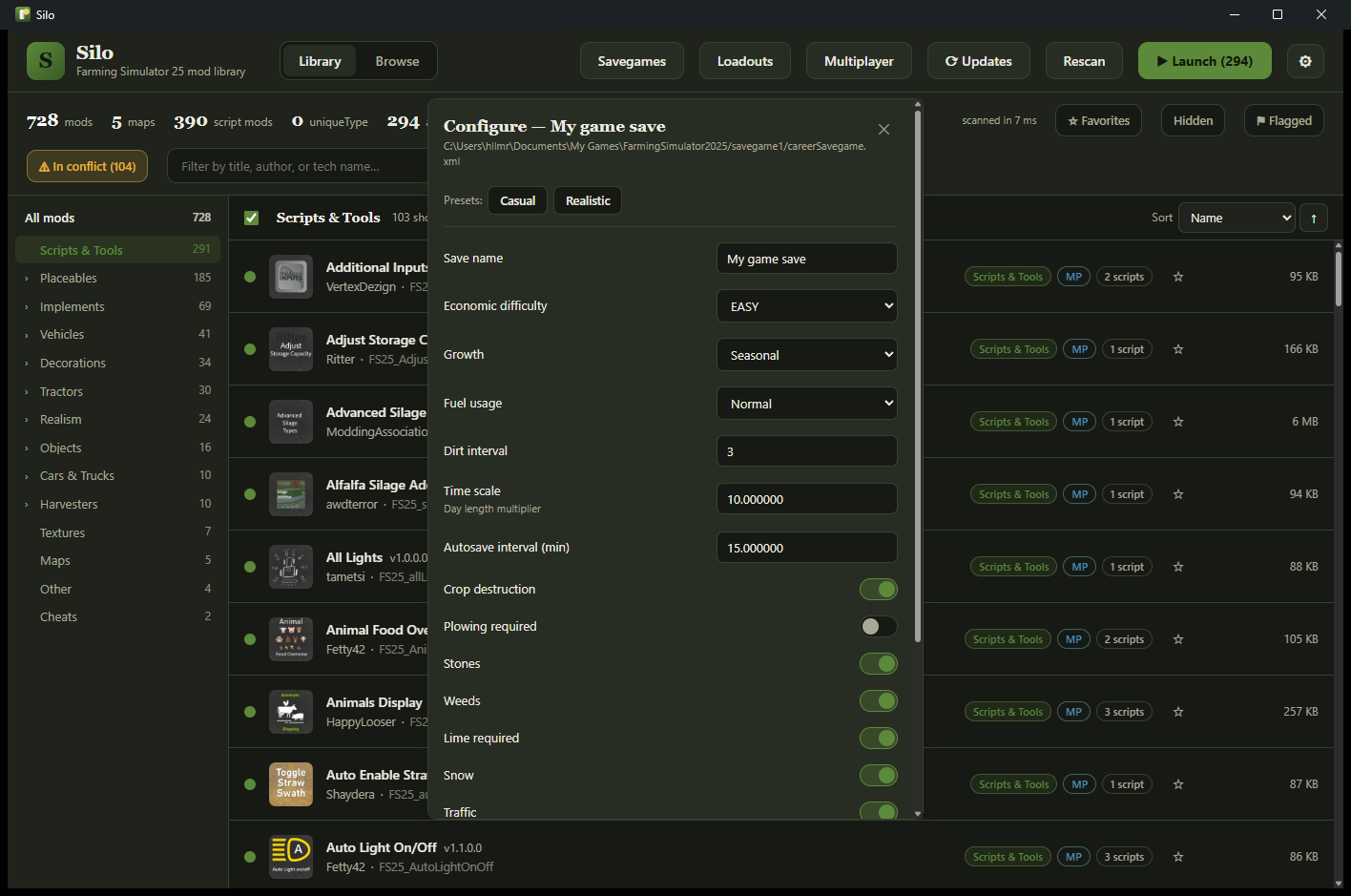
Task: Click the Time scale field
Action: (807, 499)
